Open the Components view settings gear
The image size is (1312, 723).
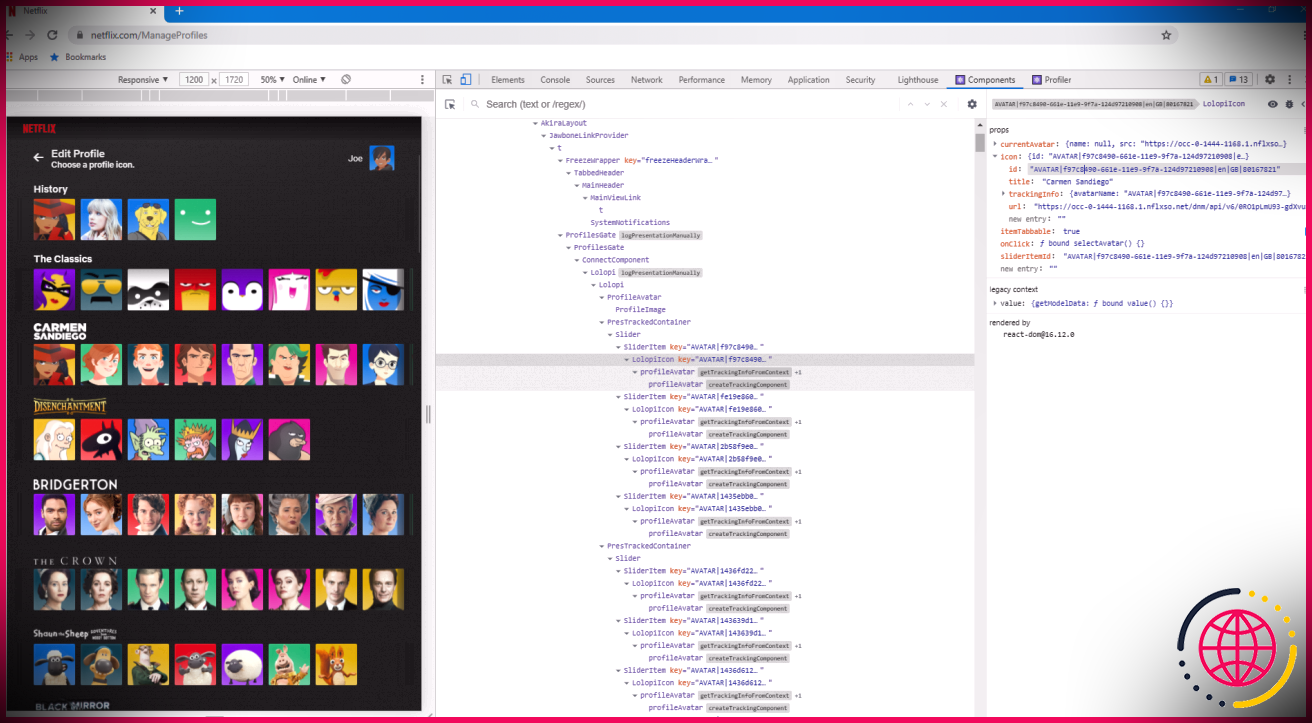point(971,104)
